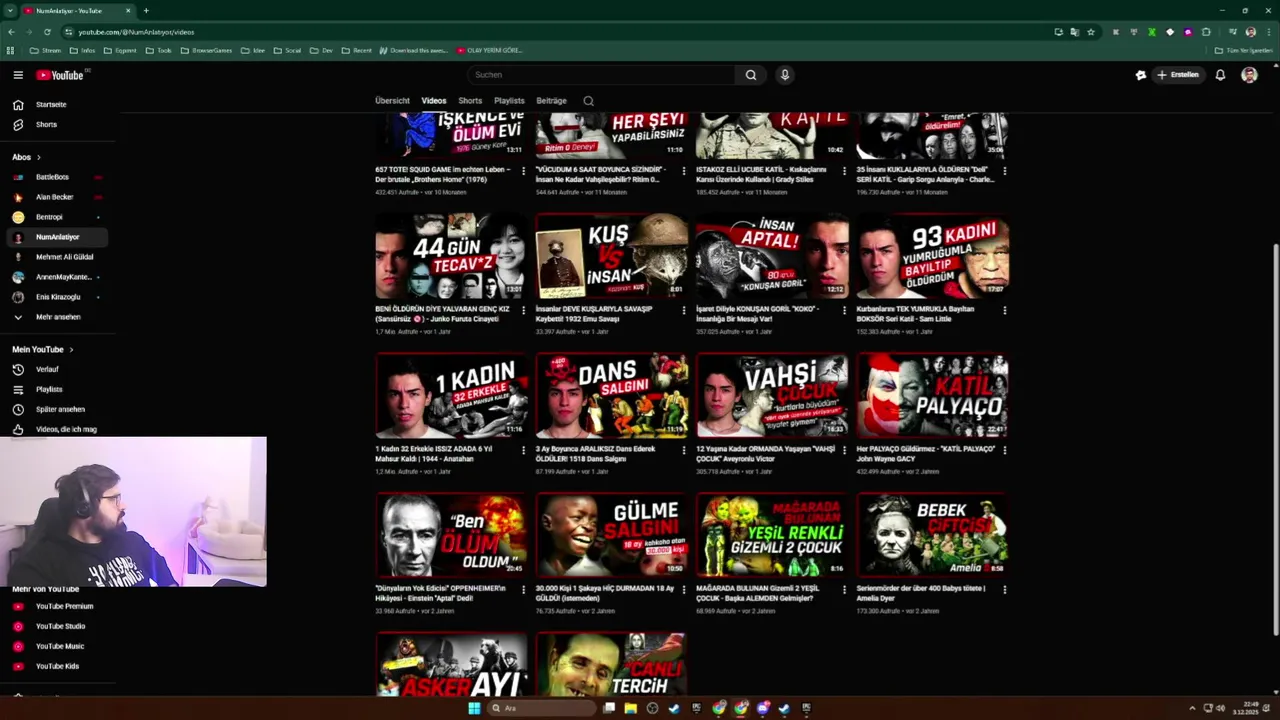Viewport: 1280px width, 720px height.
Task: Open a new browser tab
Action: 146,11
